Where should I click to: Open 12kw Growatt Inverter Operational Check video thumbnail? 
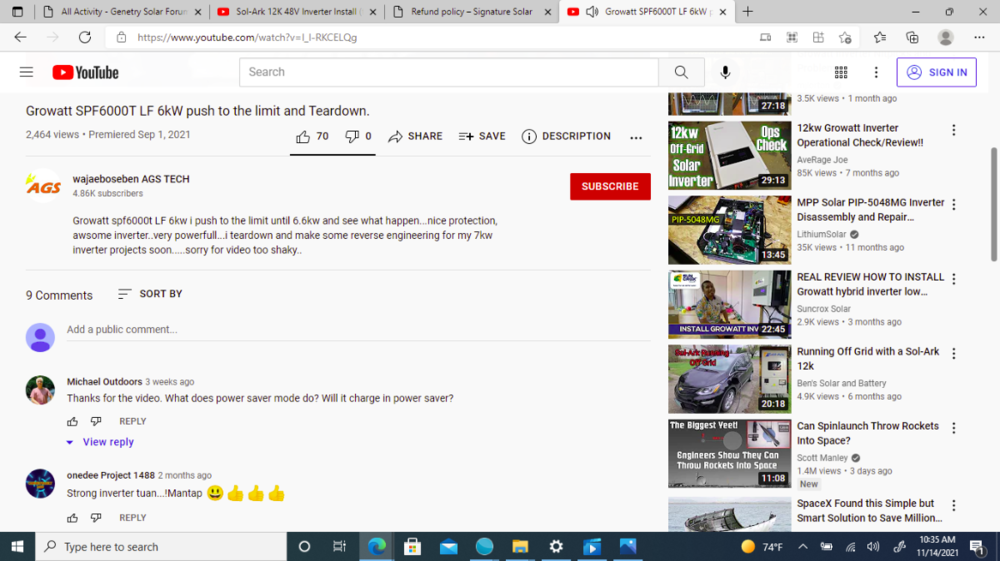[729, 156]
